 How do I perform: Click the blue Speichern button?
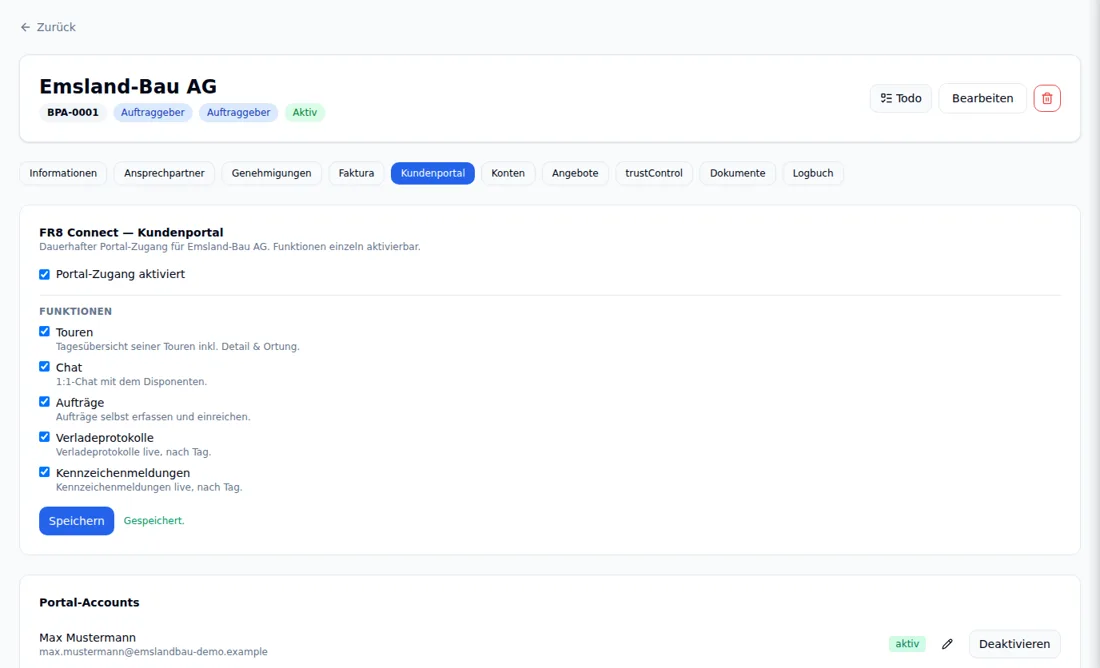click(76, 521)
